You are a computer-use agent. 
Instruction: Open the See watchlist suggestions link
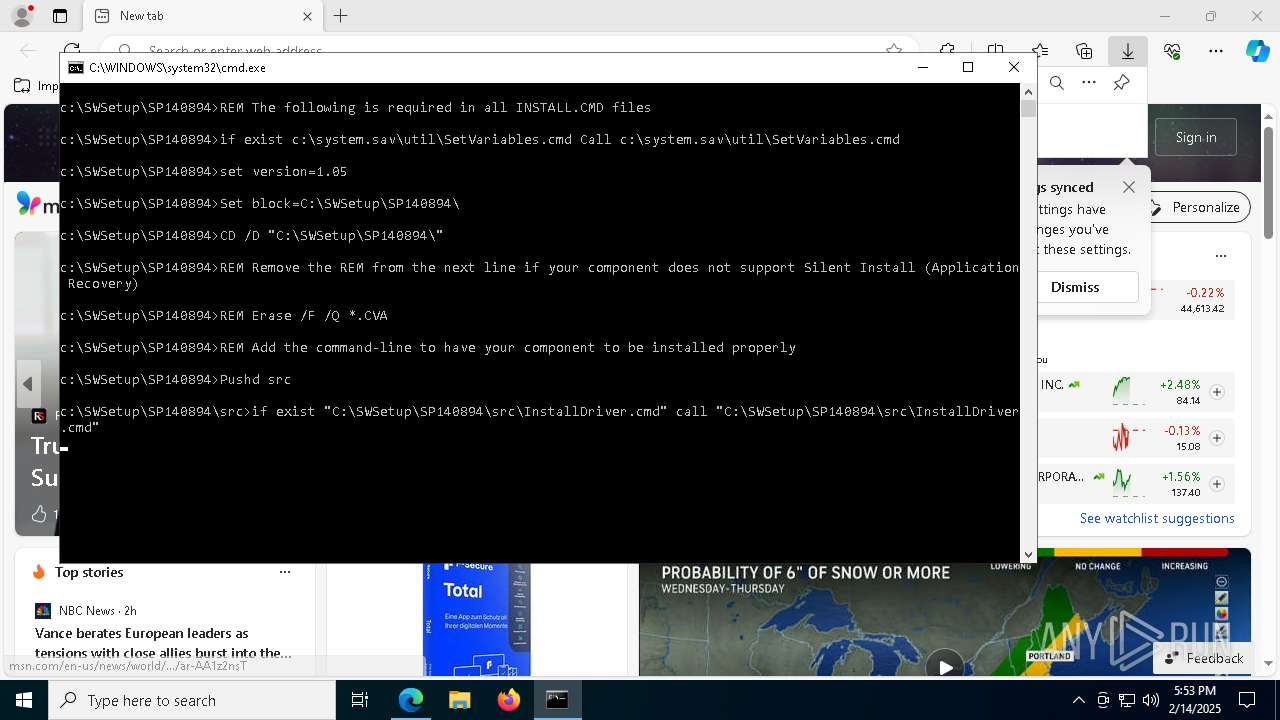coord(1157,518)
